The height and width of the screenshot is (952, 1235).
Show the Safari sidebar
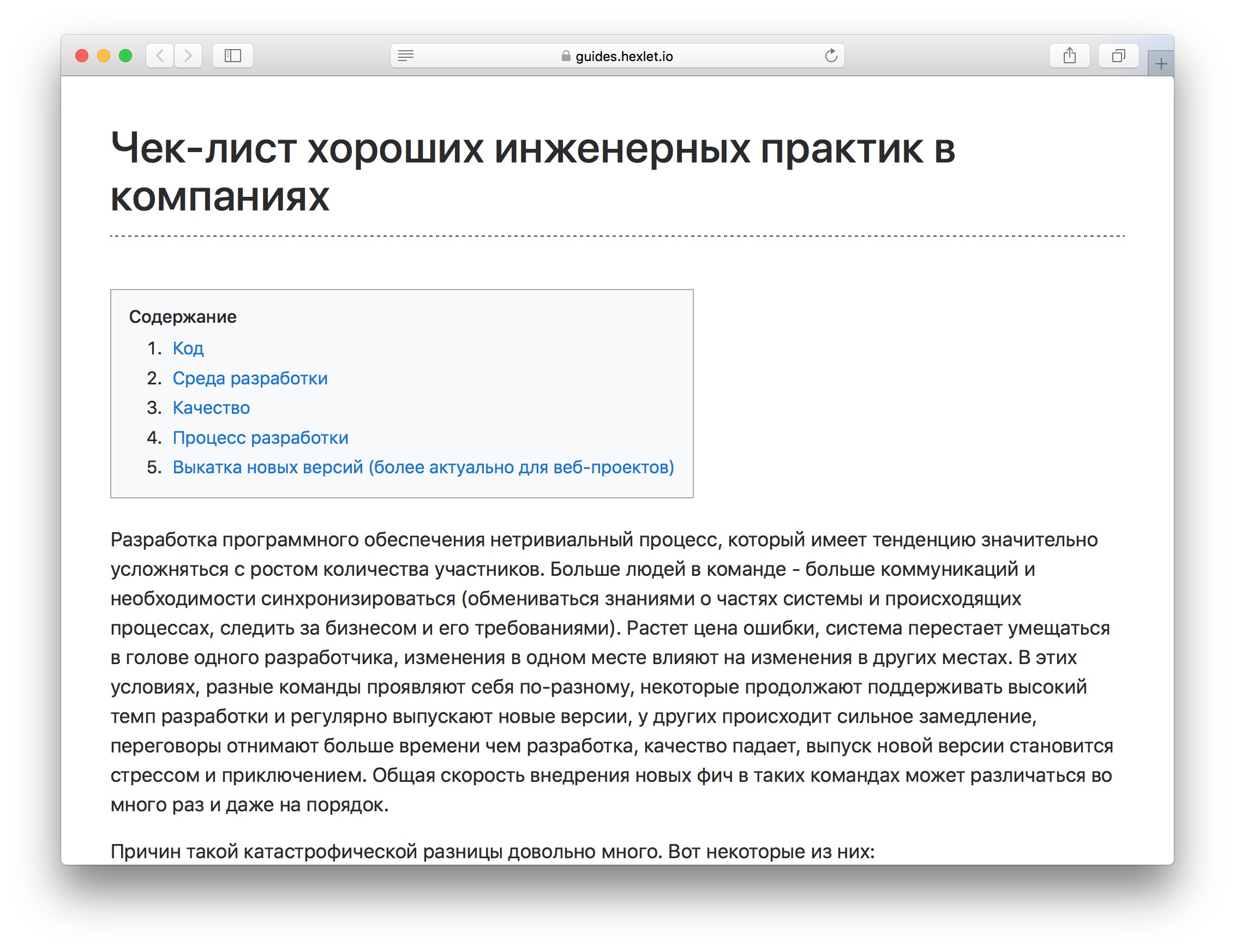pos(233,56)
